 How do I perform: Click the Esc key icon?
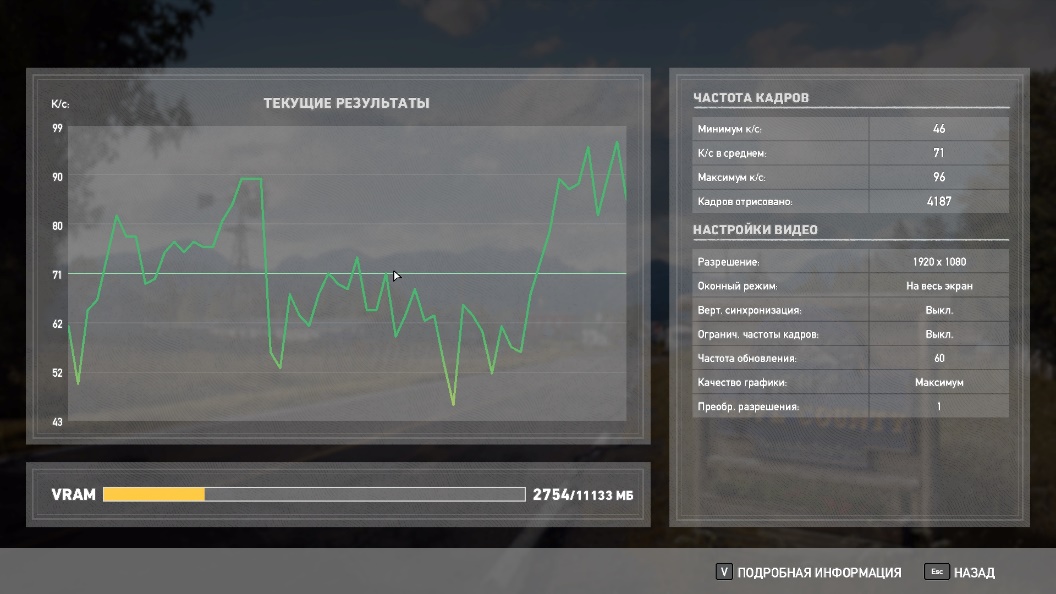[937, 572]
